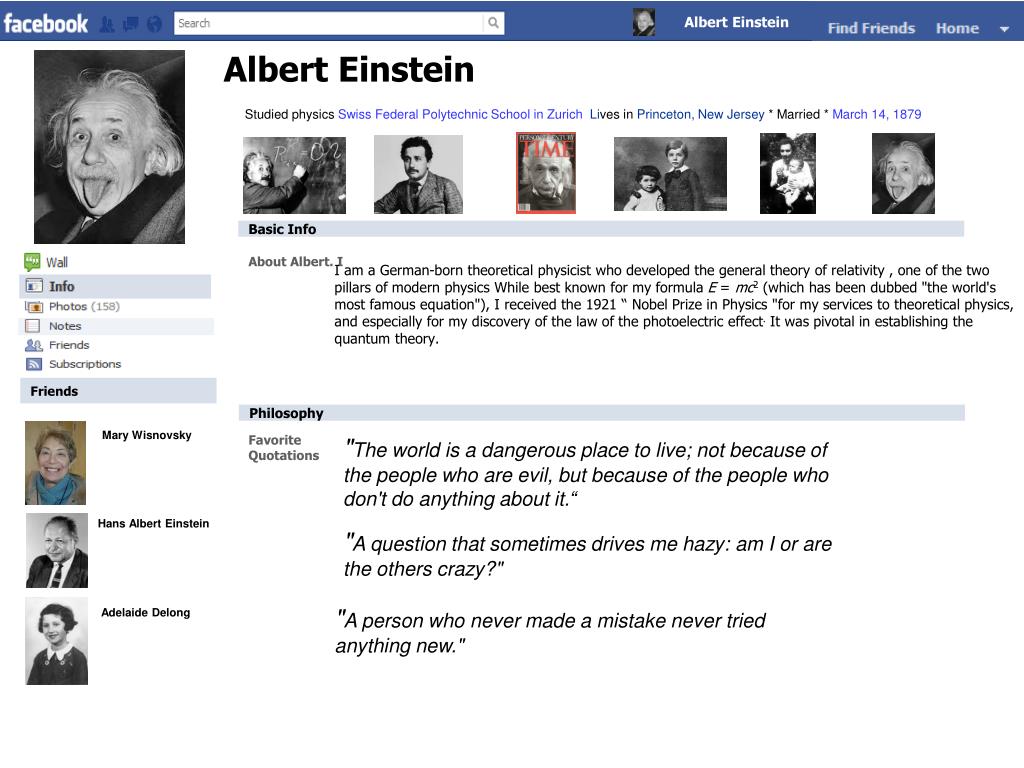1024x768 pixels.
Task: Click the Find Friends link
Action: tap(871, 28)
